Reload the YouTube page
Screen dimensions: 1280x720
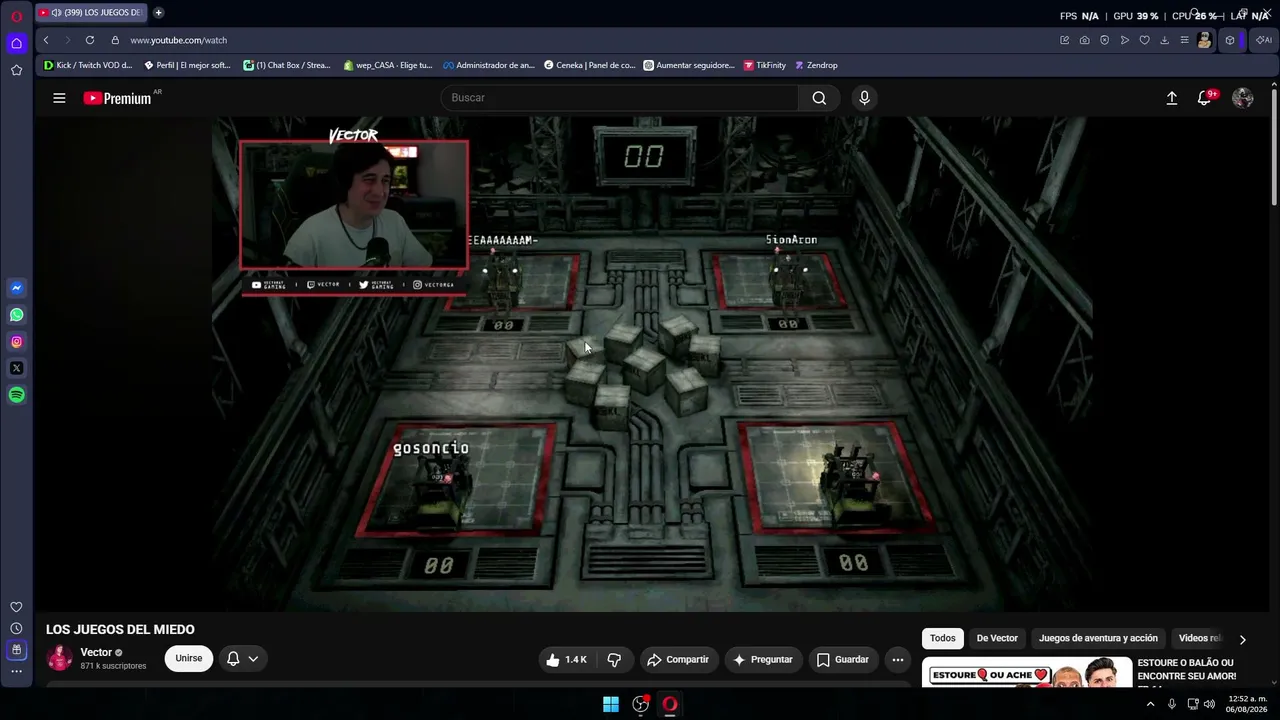(x=90, y=40)
